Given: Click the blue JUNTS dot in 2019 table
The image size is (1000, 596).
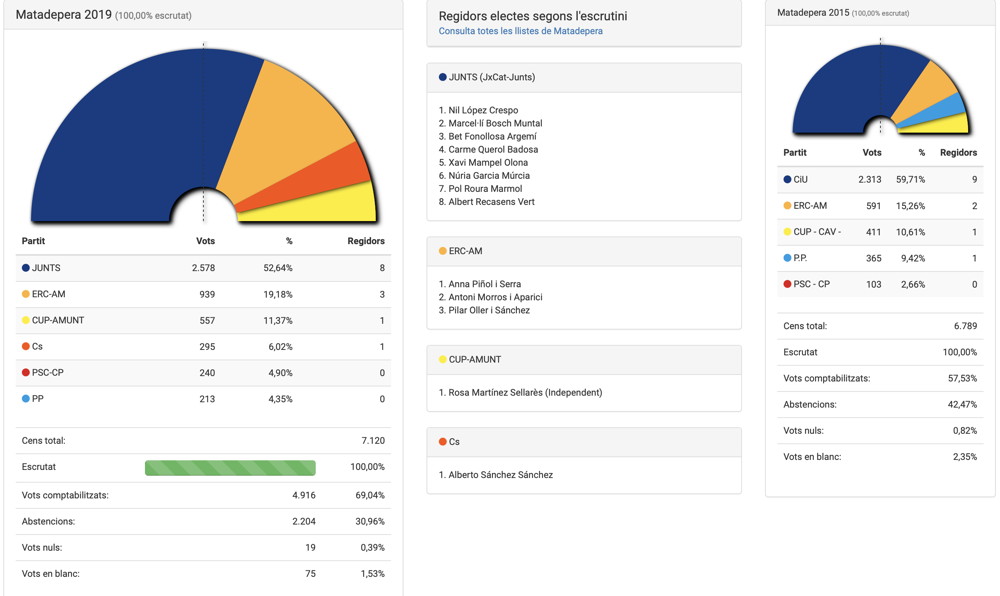Looking at the screenshot, I should [26, 268].
